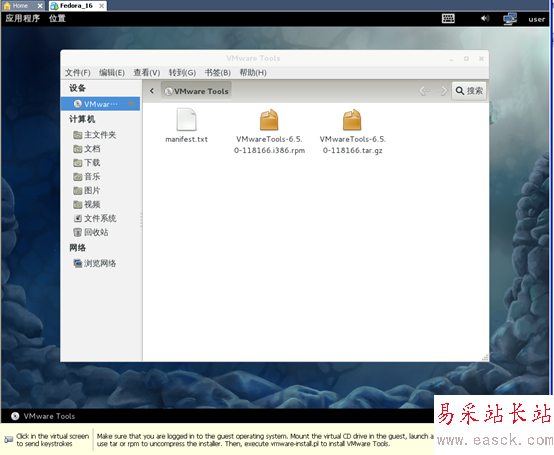Open the user menu in top panel
This screenshot has height=455, width=554.
point(536,19)
